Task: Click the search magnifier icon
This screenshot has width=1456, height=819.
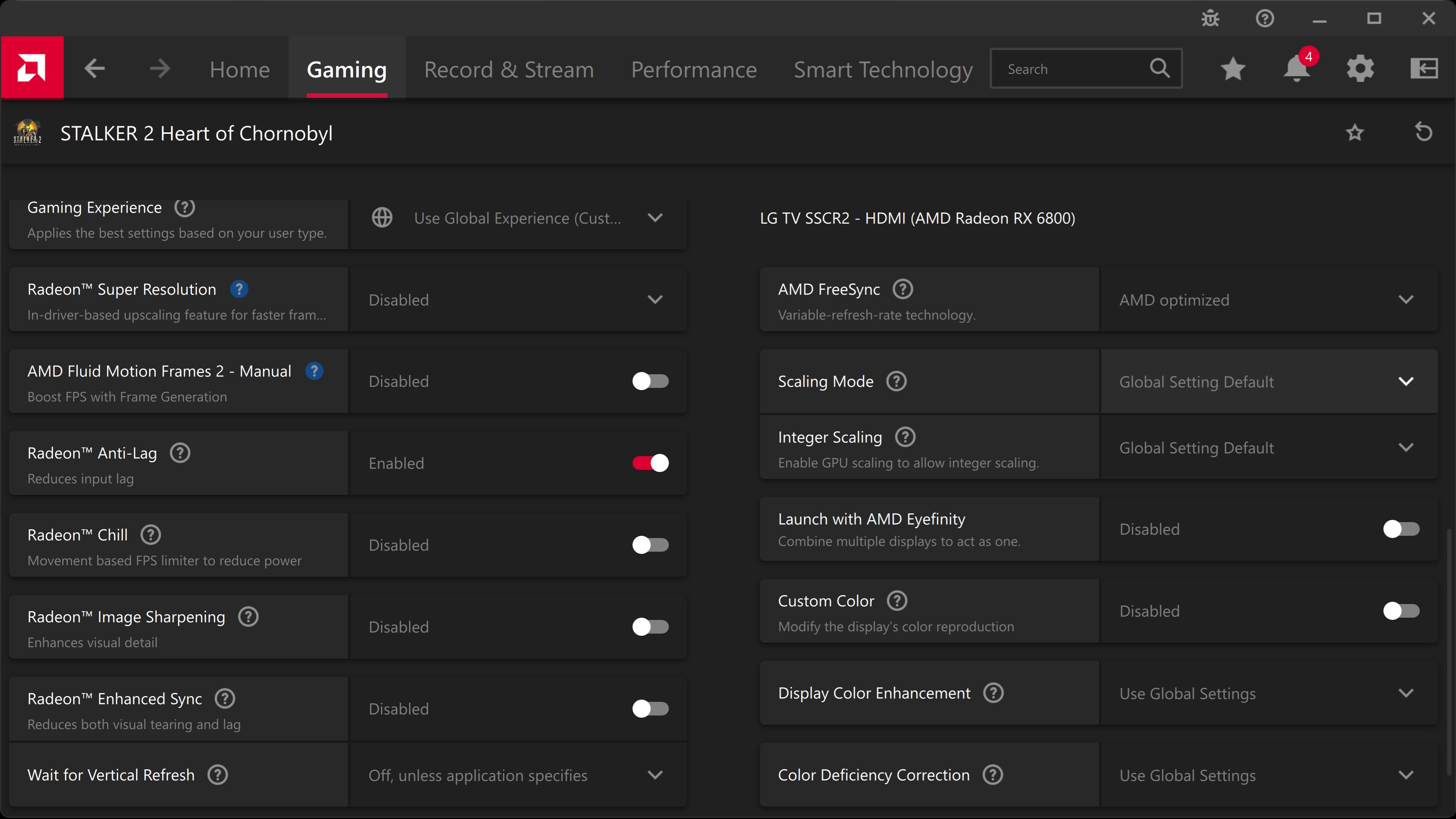Action: pos(1160,68)
